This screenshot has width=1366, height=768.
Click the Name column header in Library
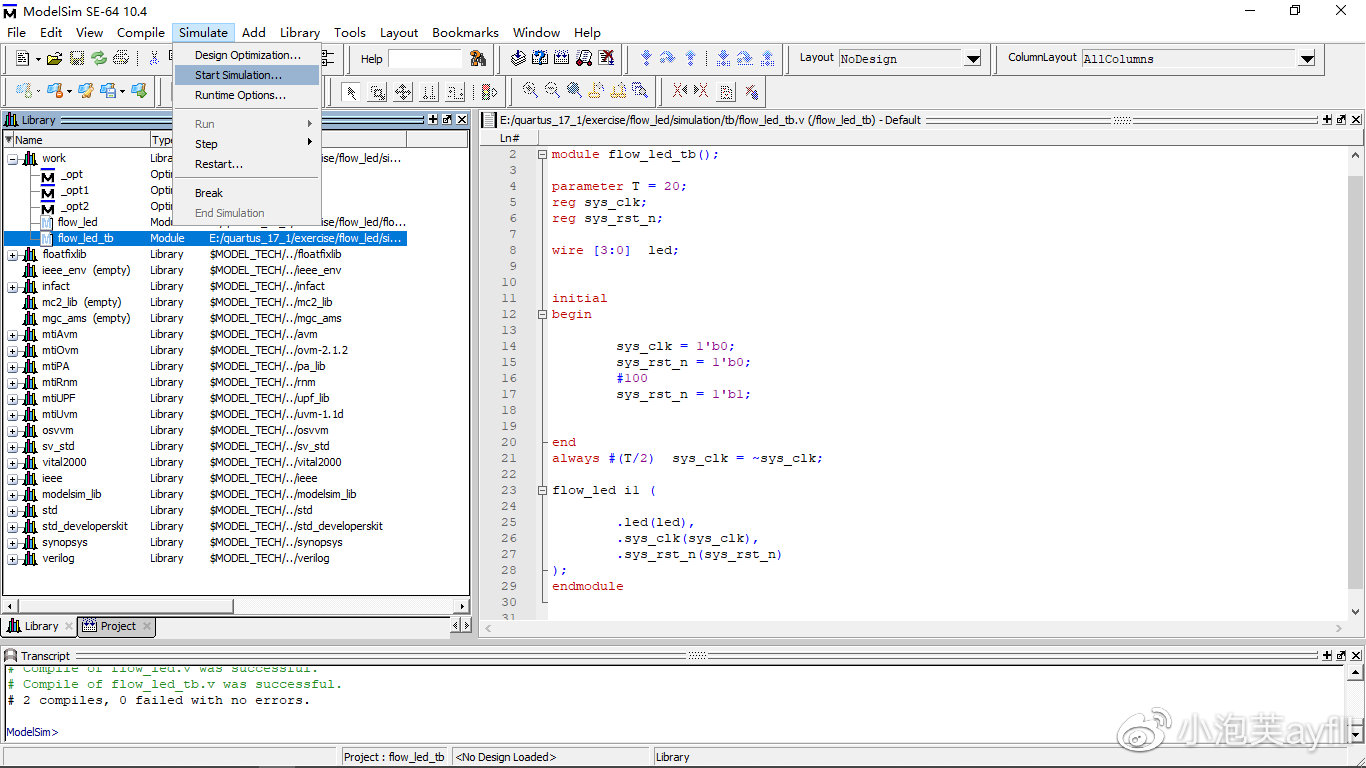tap(77, 140)
